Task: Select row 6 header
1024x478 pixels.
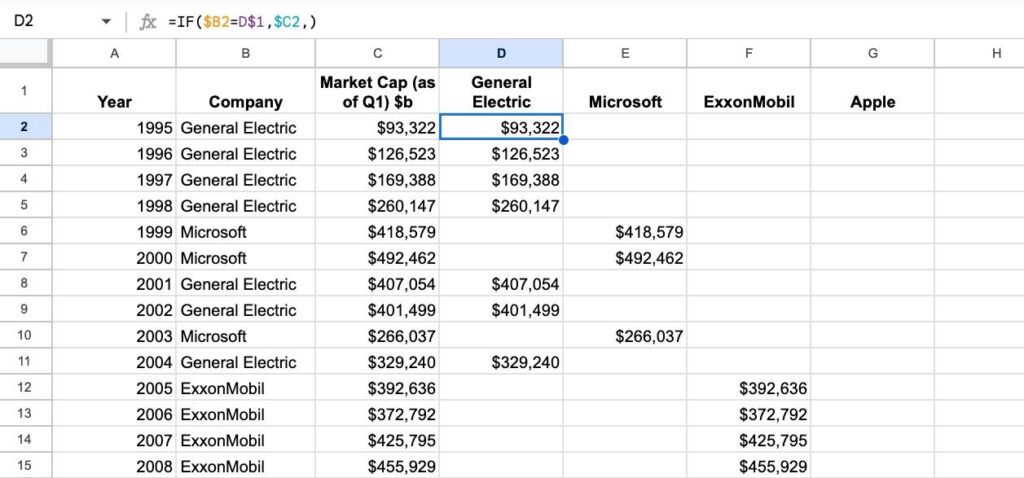Action: pyautogui.click(x=24, y=231)
